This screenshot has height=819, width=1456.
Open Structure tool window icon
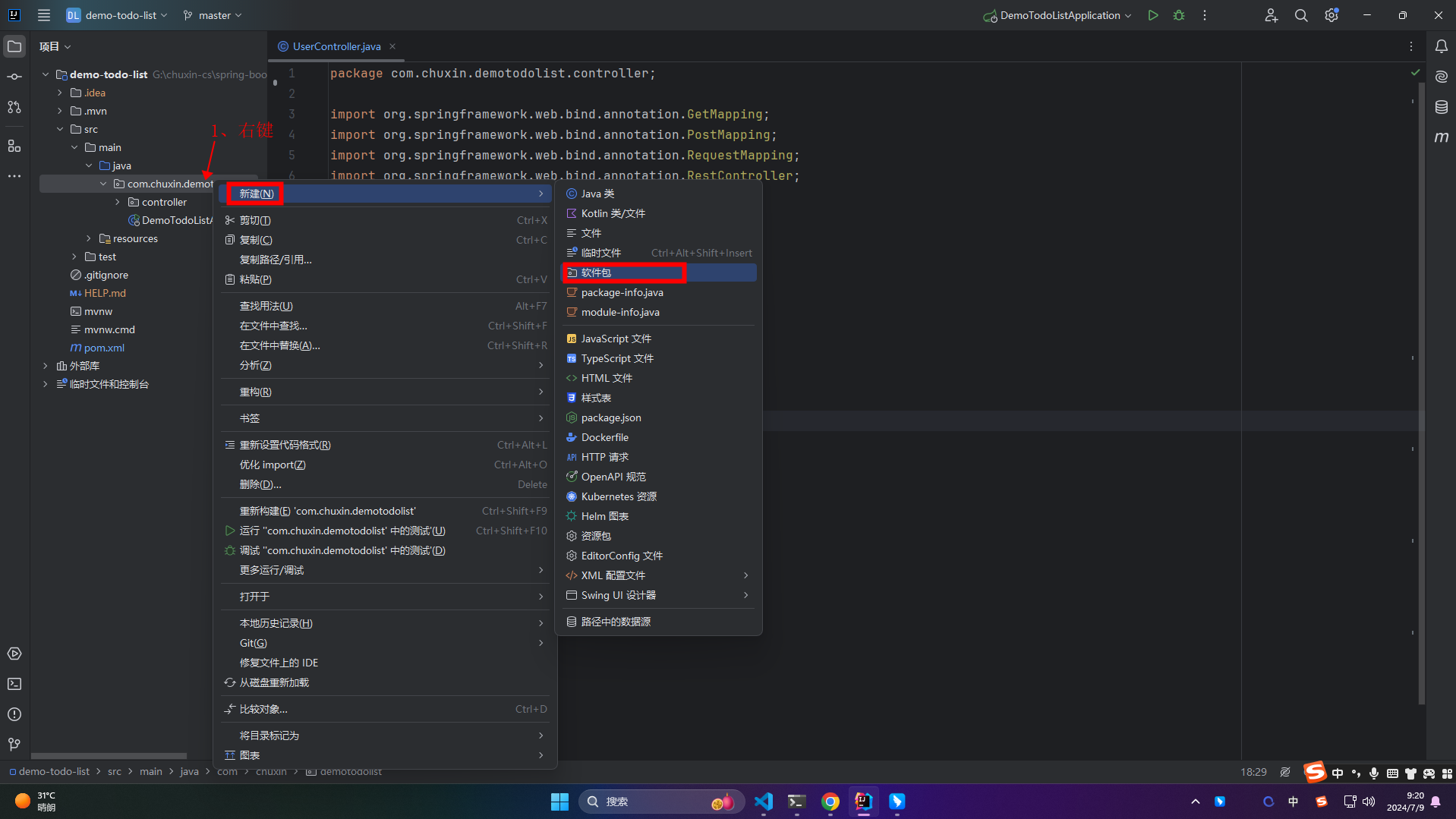click(x=14, y=145)
